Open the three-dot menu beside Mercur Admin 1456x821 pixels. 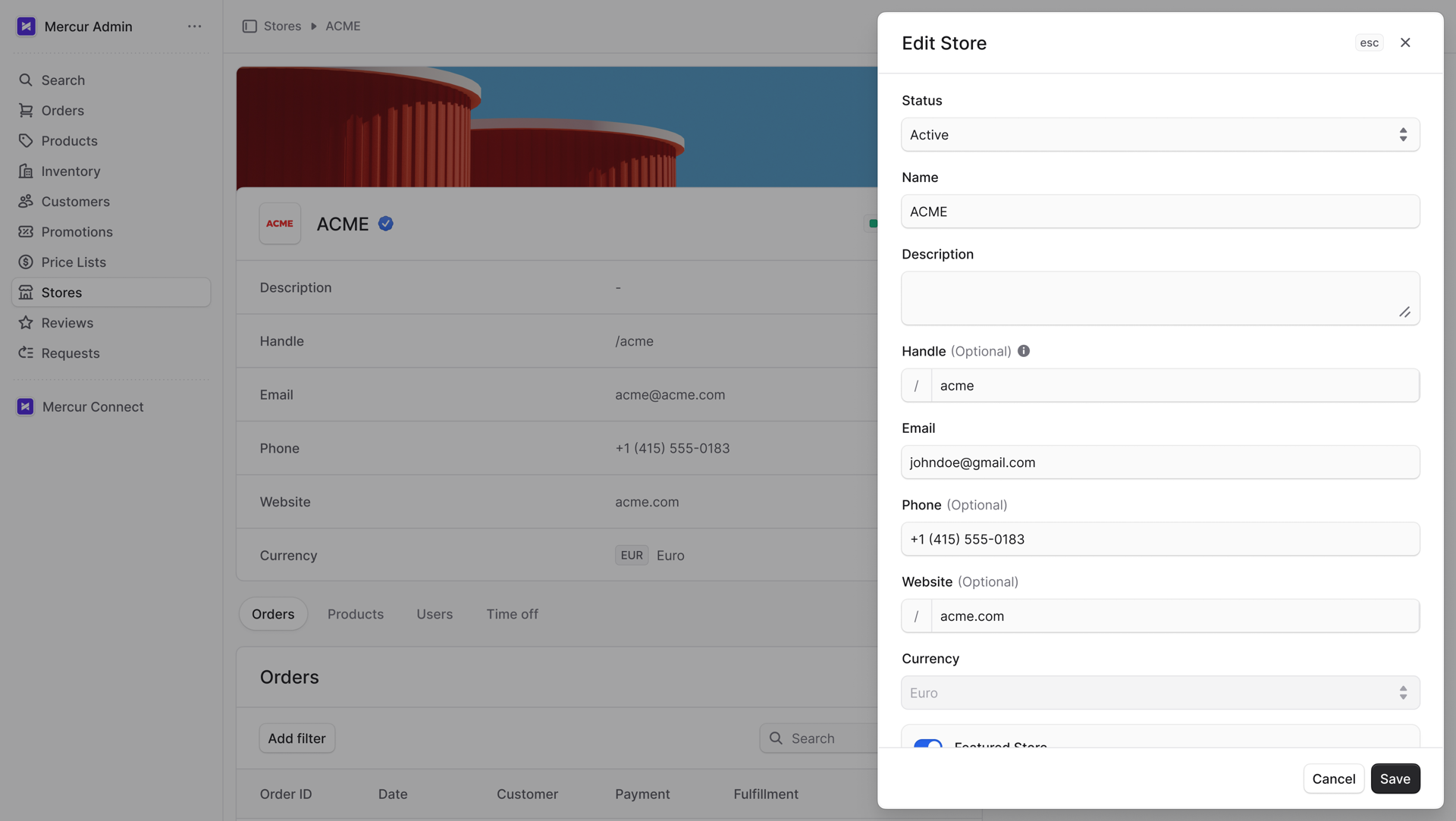(195, 27)
